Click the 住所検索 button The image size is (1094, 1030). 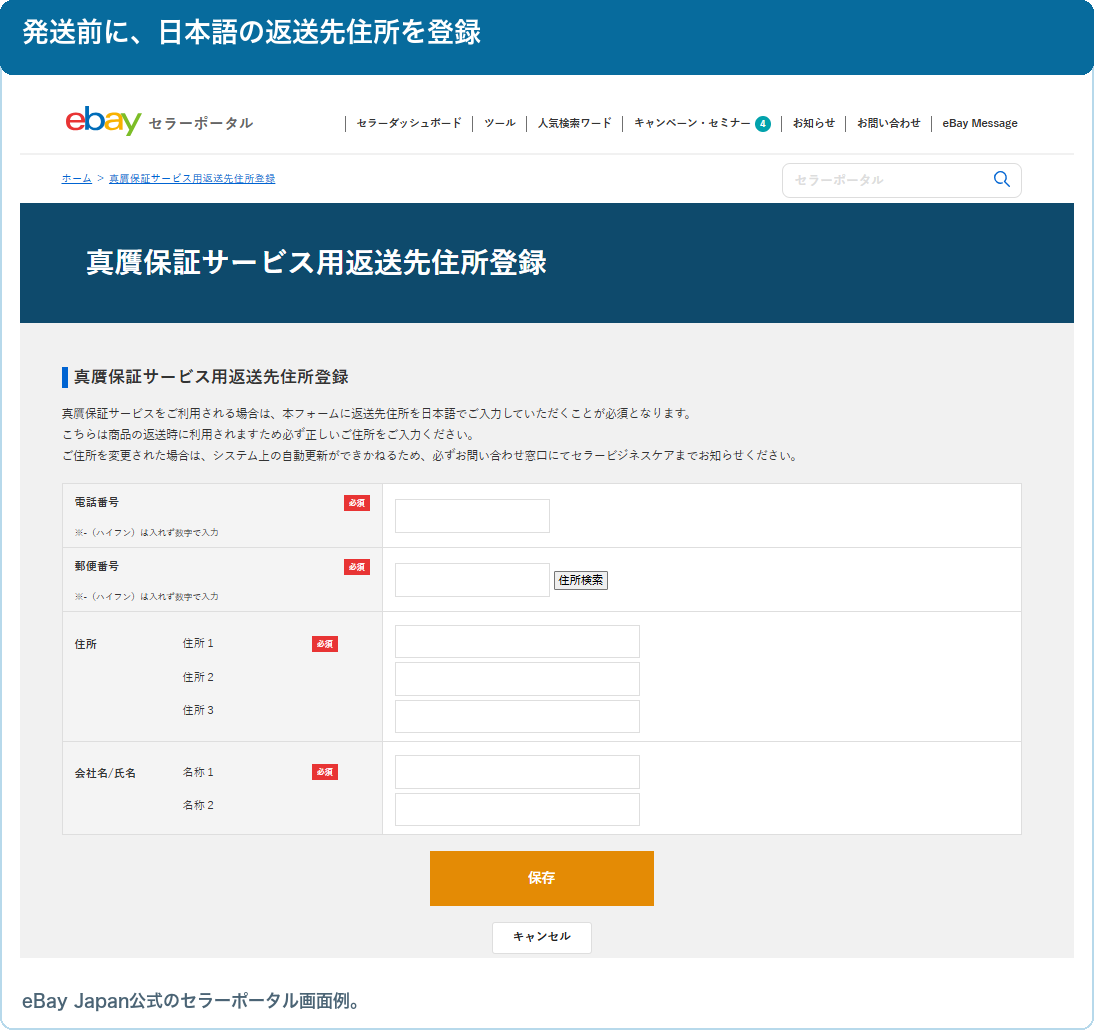580,580
